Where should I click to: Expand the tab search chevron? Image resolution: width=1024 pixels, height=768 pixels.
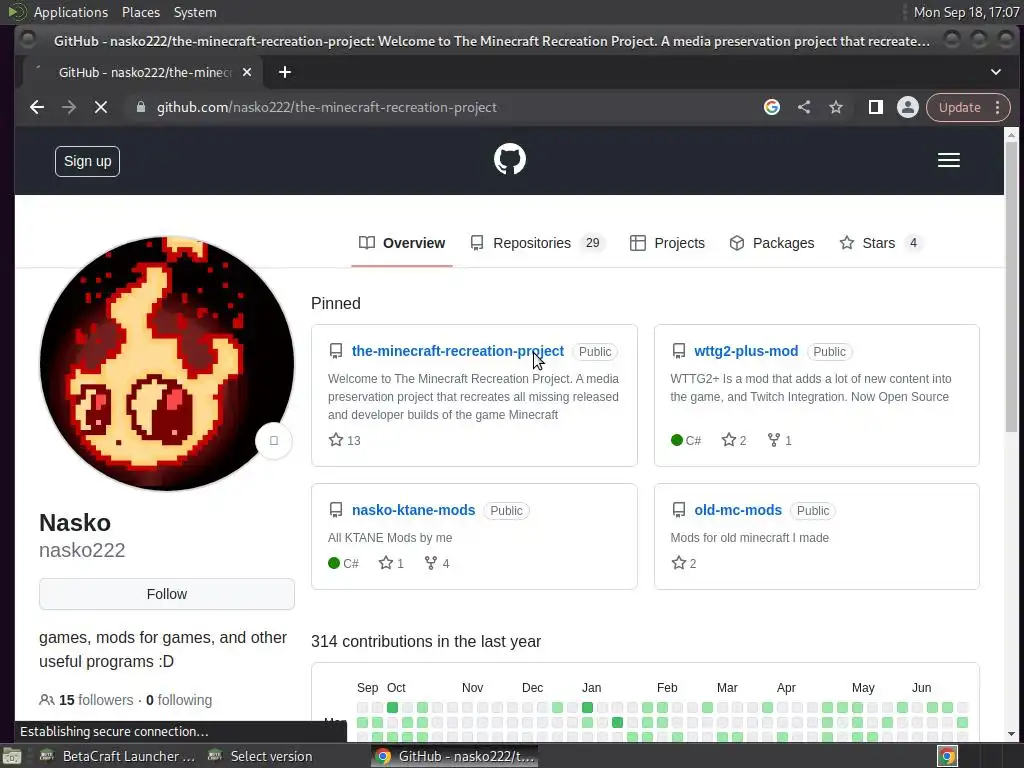pos(995,72)
